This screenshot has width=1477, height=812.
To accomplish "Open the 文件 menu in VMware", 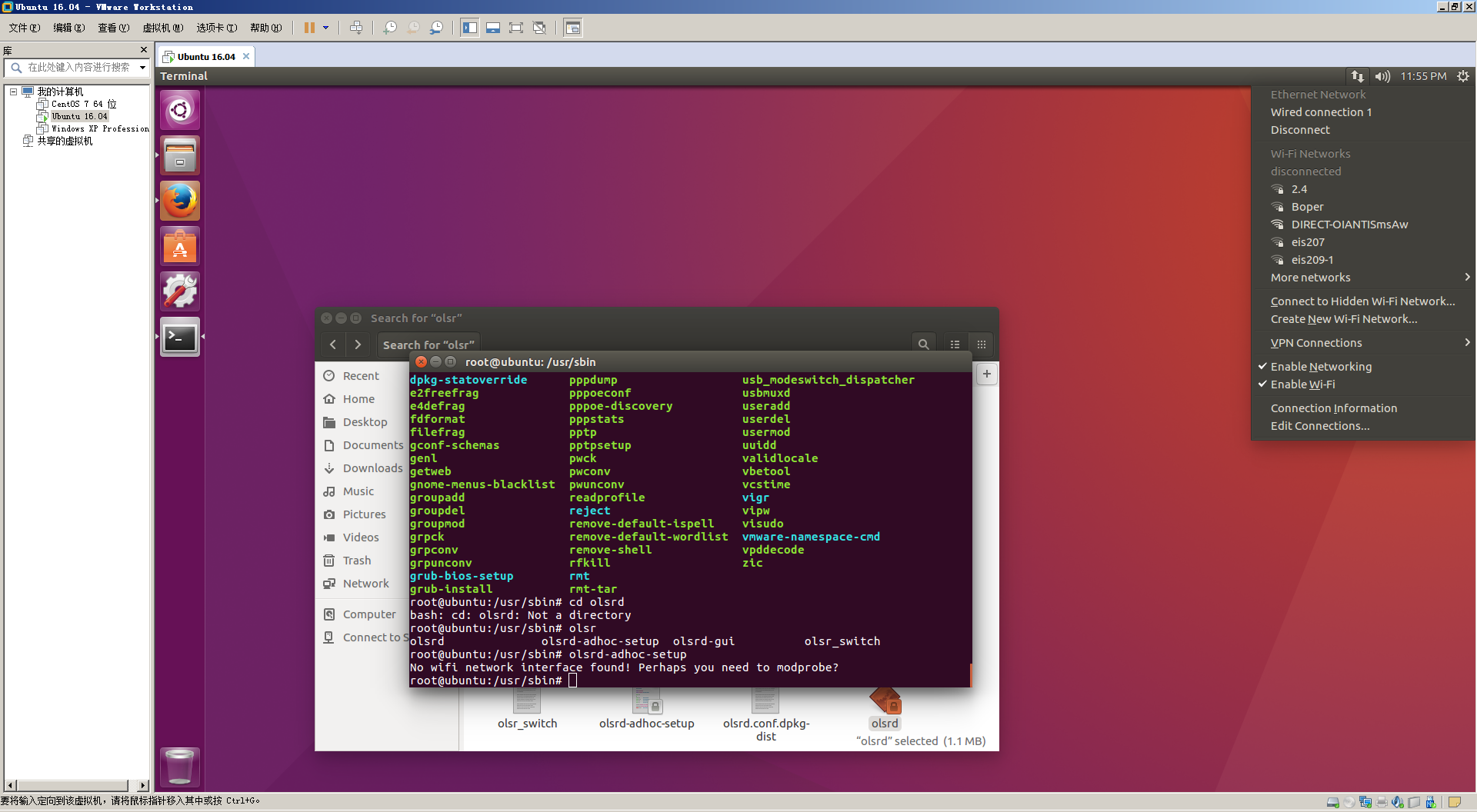I will pyautogui.click(x=25, y=28).
